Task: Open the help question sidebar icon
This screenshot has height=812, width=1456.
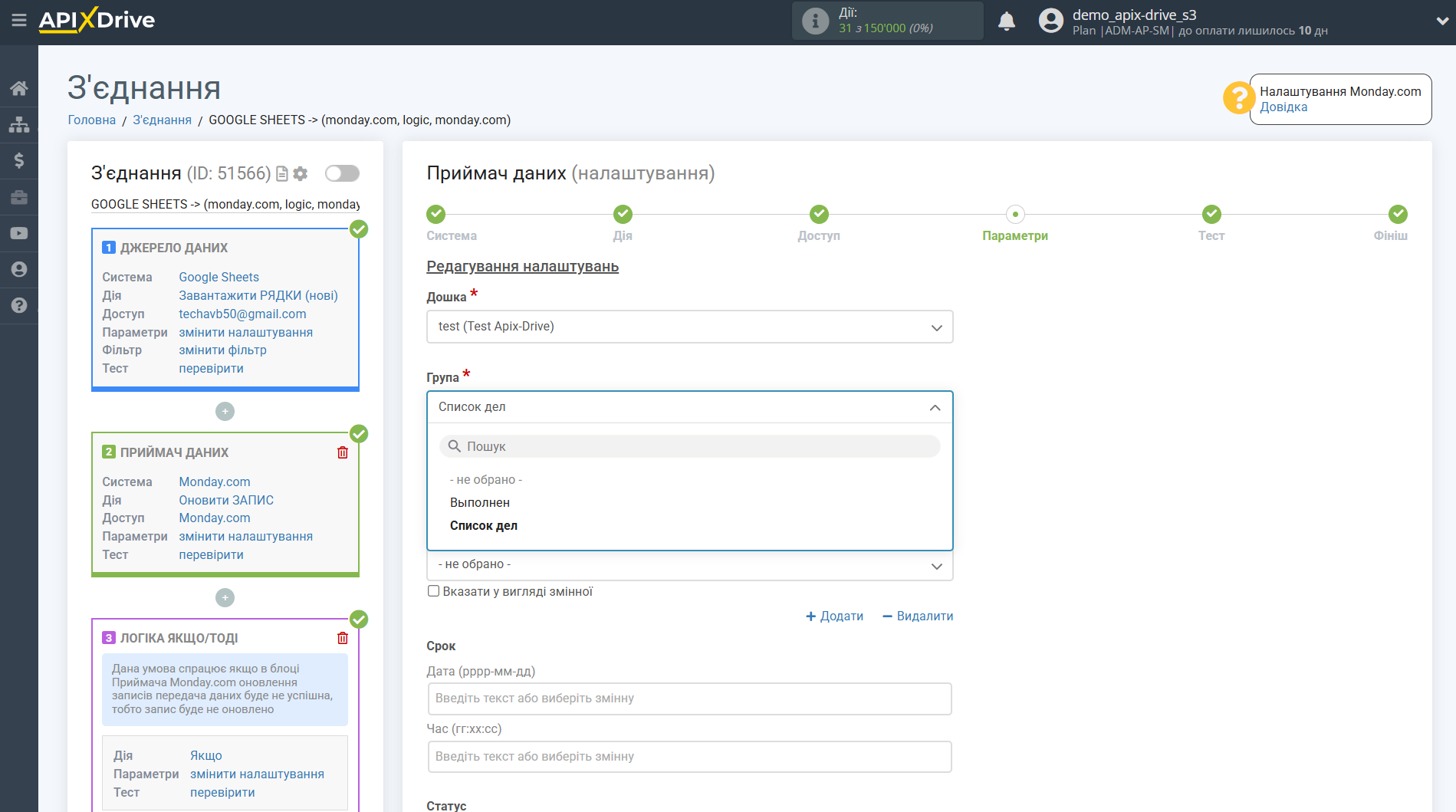Action: click(19, 305)
